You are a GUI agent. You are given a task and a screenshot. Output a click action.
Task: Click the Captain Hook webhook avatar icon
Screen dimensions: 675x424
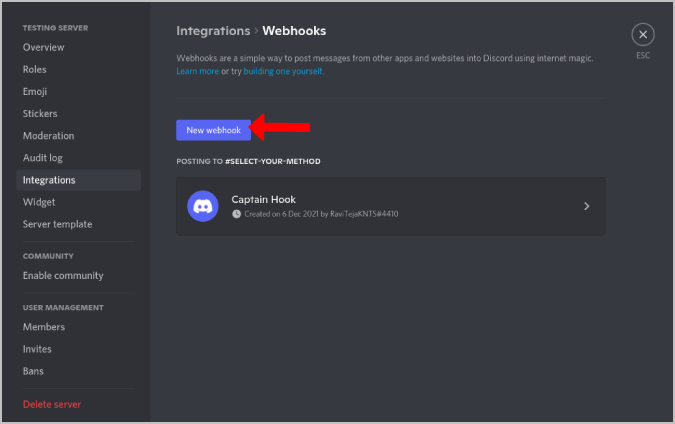tap(203, 206)
